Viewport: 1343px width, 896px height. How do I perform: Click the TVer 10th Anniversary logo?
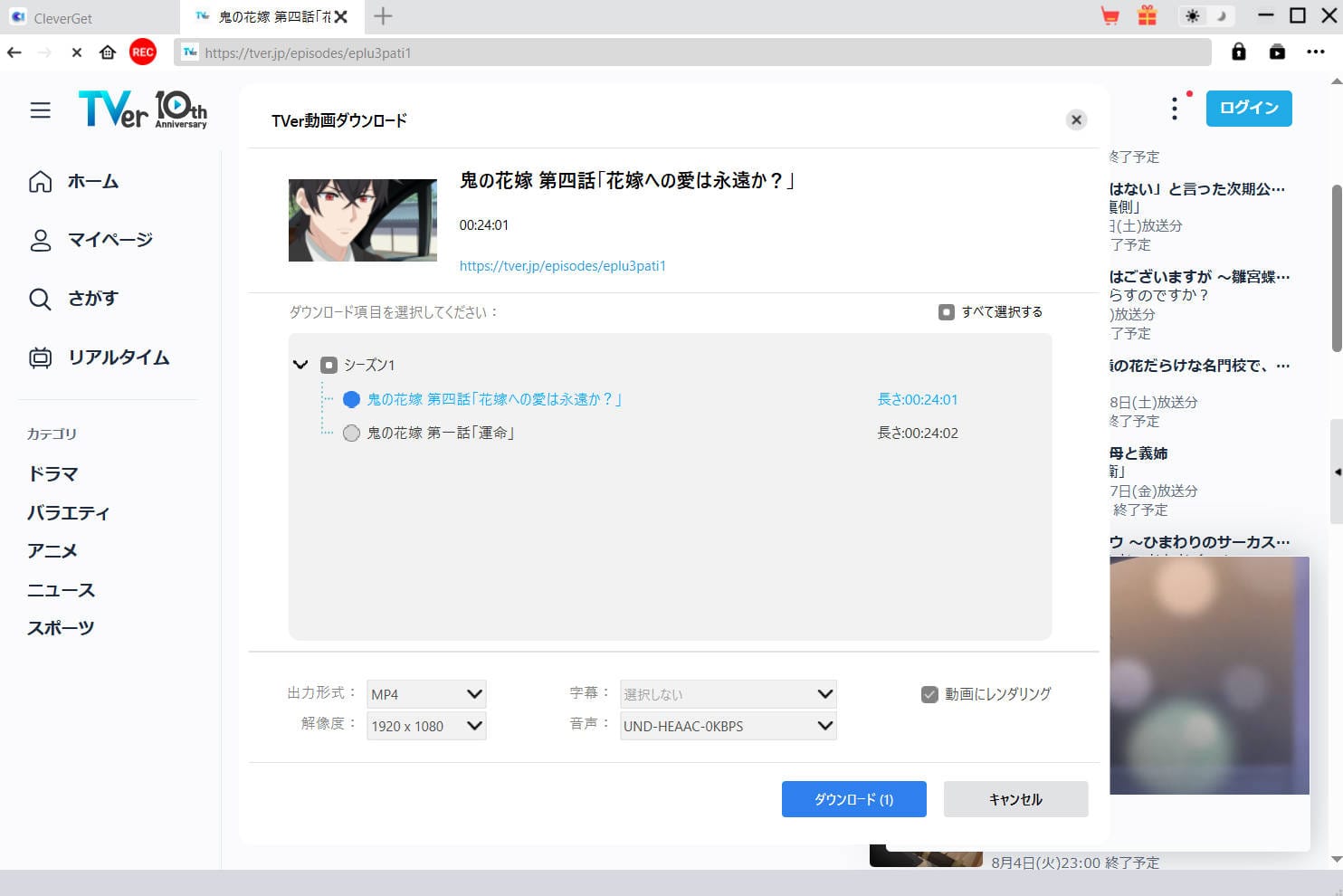click(x=143, y=110)
